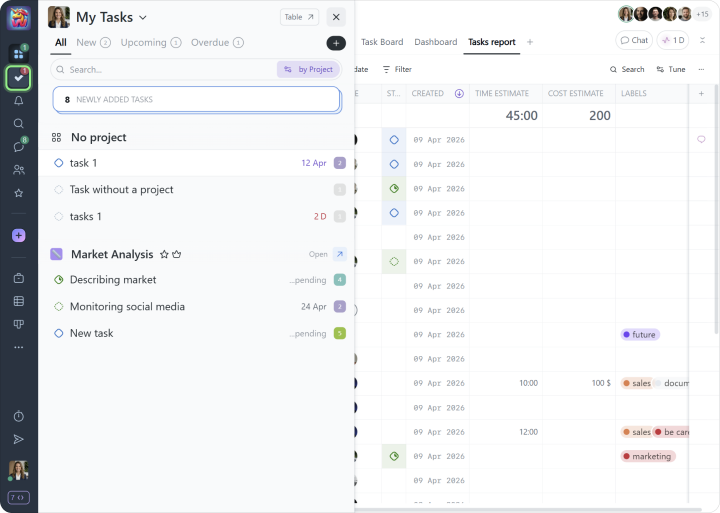Open the chat bubble icon in sidebar

point(18,147)
